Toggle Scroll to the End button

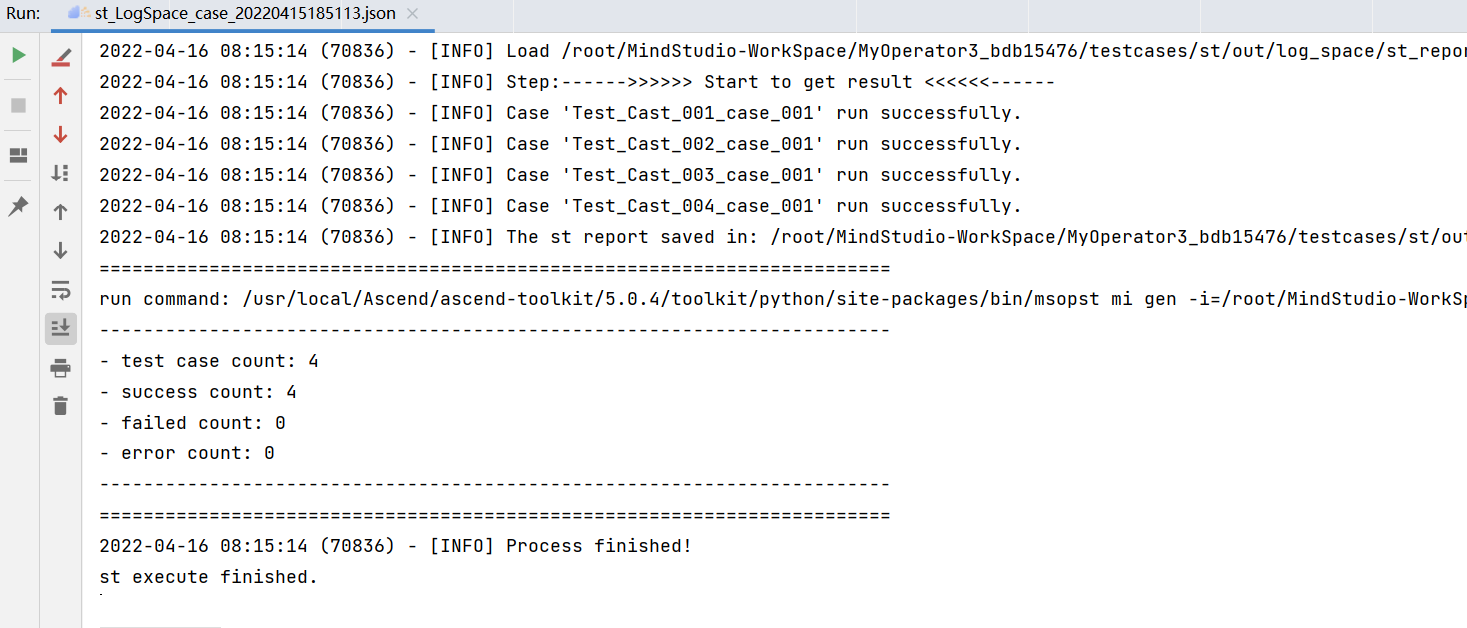(61, 328)
